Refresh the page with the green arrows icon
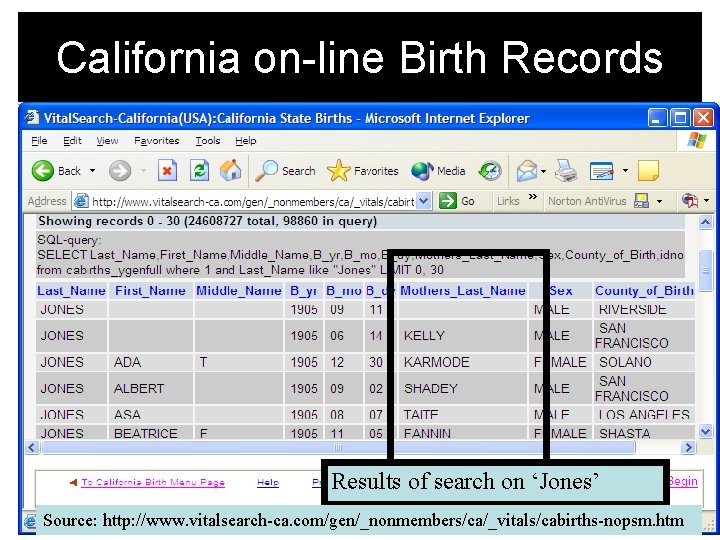The height and width of the screenshot is (540, 720). [x=199, y=171]
